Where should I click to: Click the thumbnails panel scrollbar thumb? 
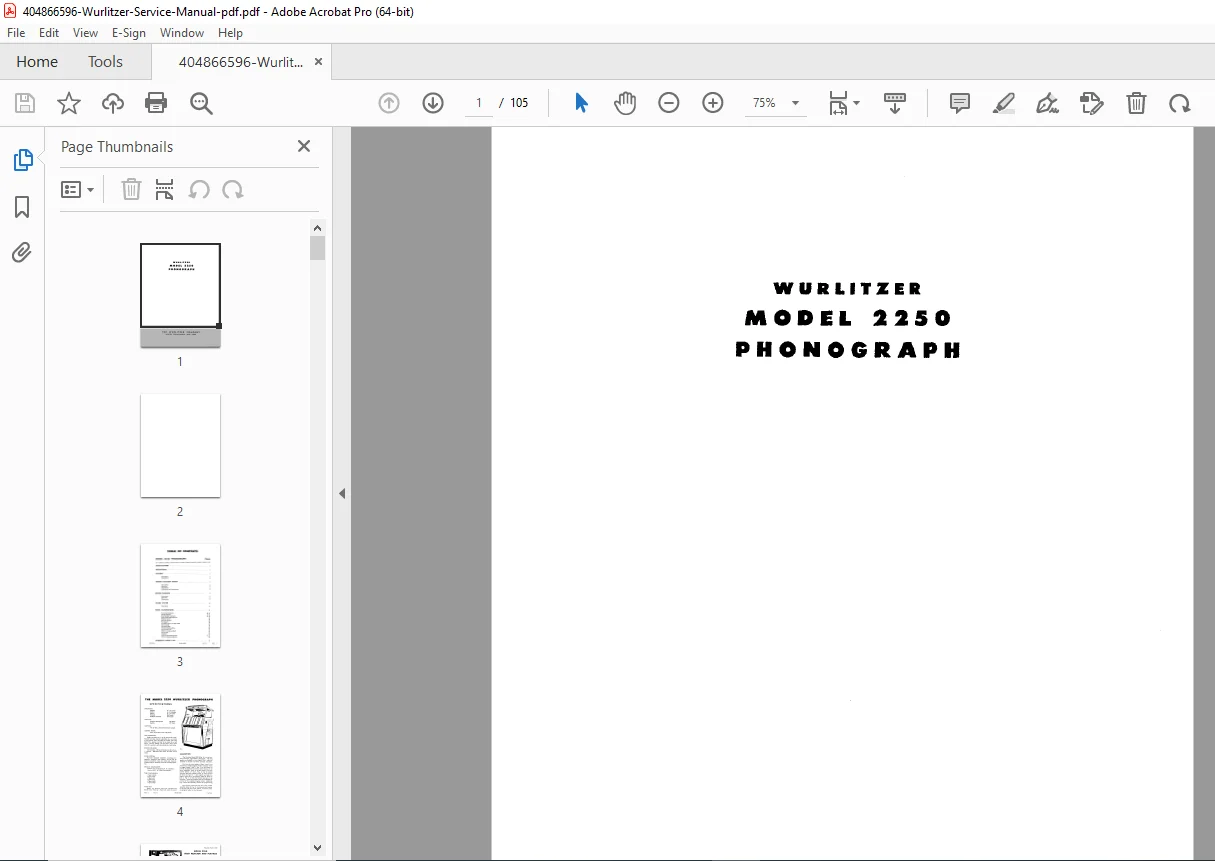coord(318,248)
